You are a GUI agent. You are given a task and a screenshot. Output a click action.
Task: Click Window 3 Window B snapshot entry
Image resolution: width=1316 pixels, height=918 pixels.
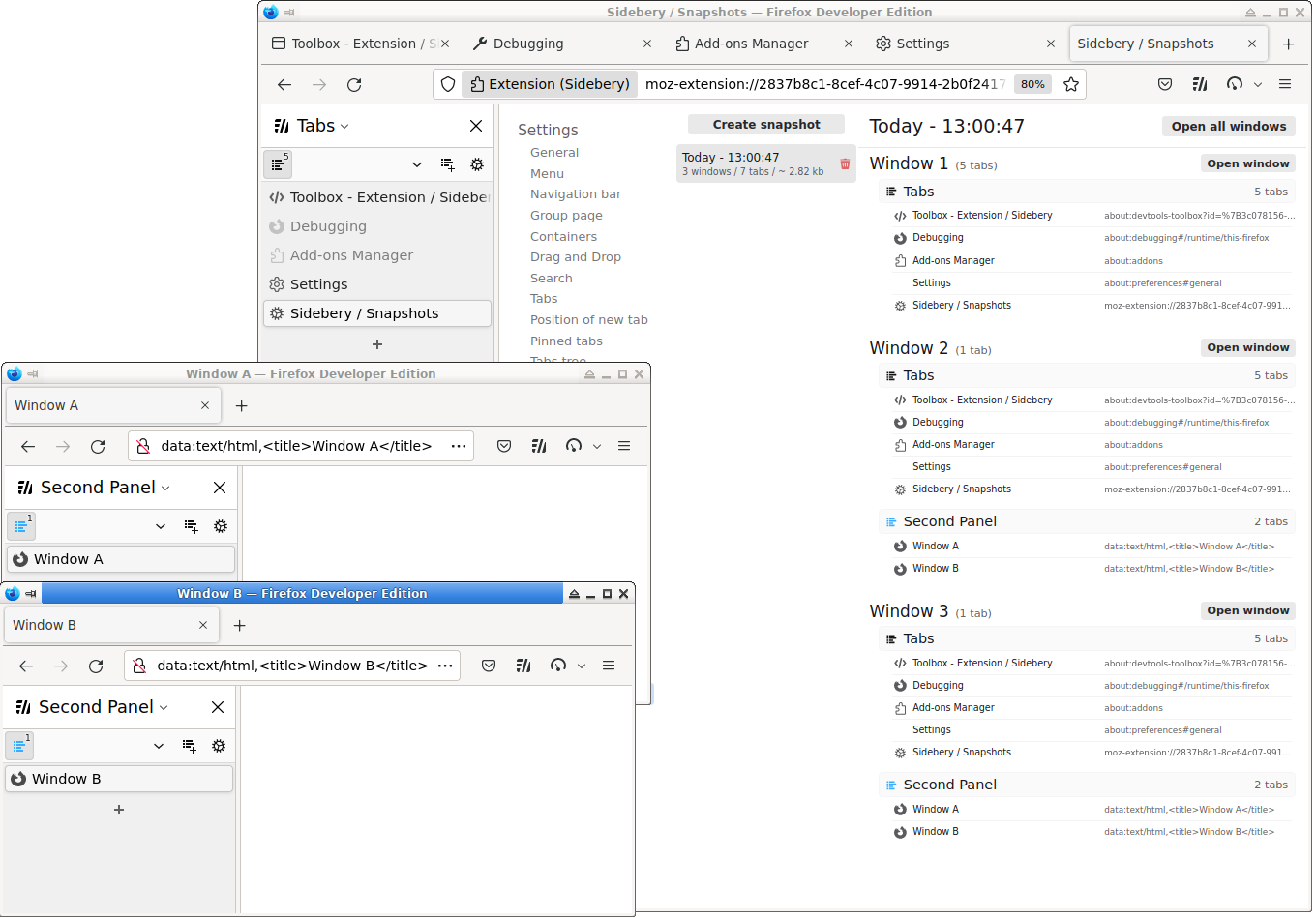(x=1092, y=832)
